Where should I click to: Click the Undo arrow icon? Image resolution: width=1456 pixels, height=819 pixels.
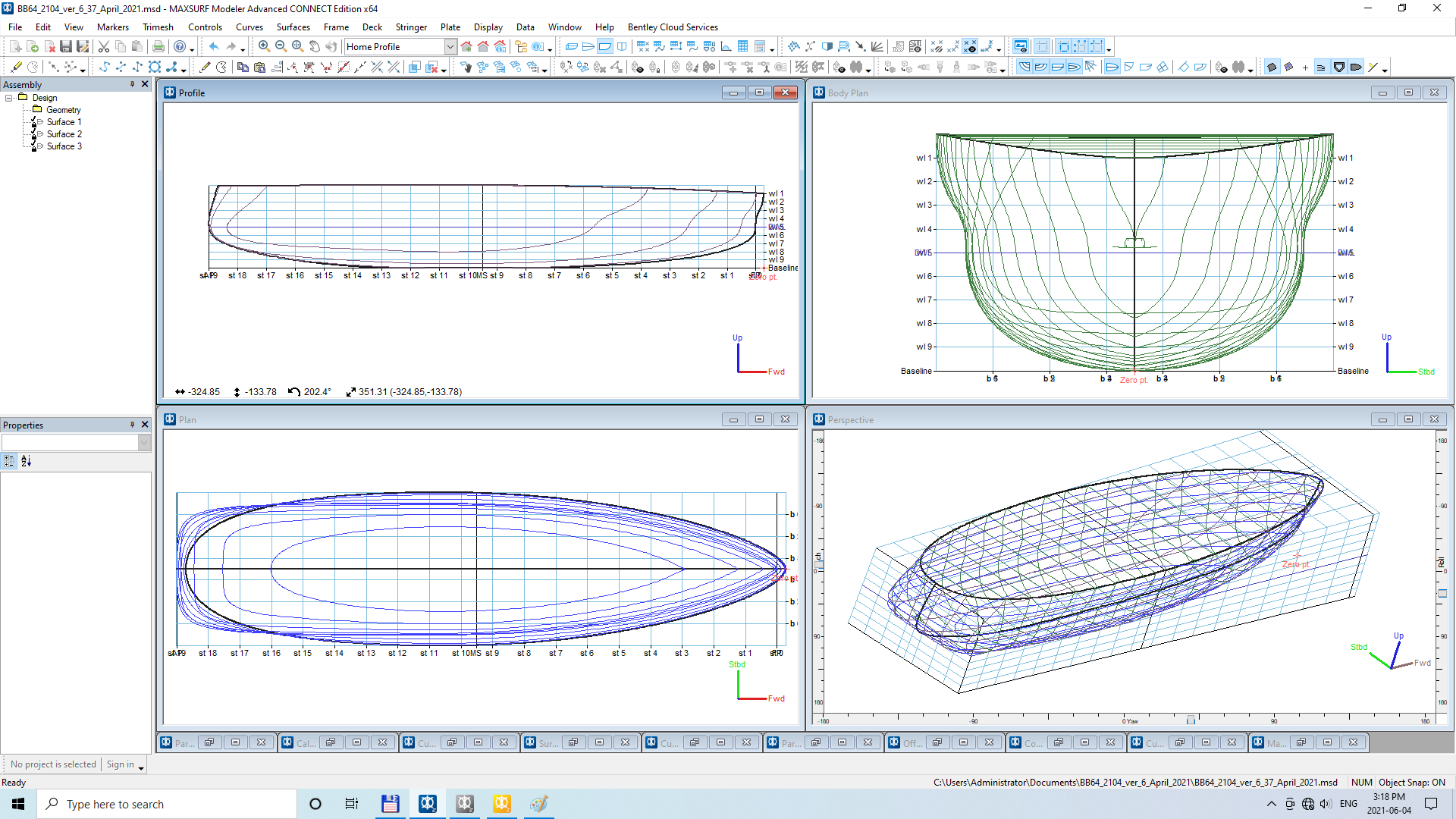point(214,46)
